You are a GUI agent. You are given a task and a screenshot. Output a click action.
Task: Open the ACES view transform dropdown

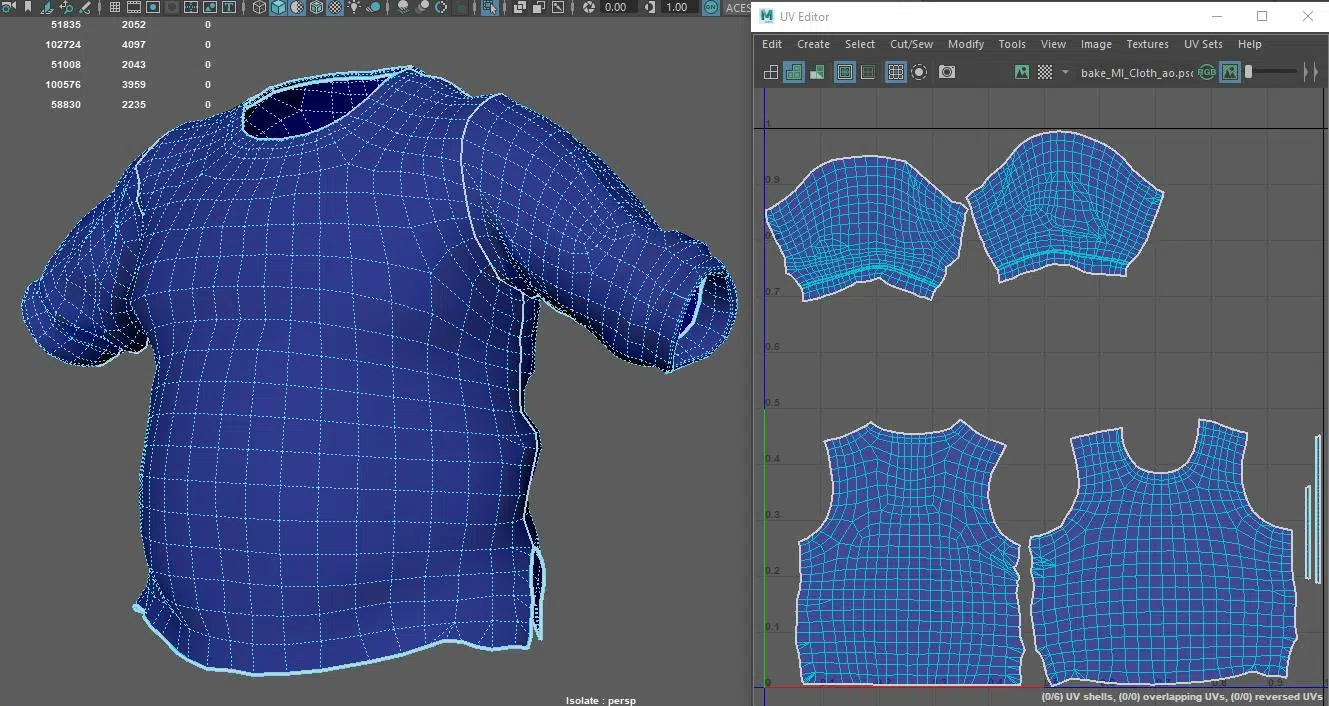pyautogui.click(x=738, y=8)
